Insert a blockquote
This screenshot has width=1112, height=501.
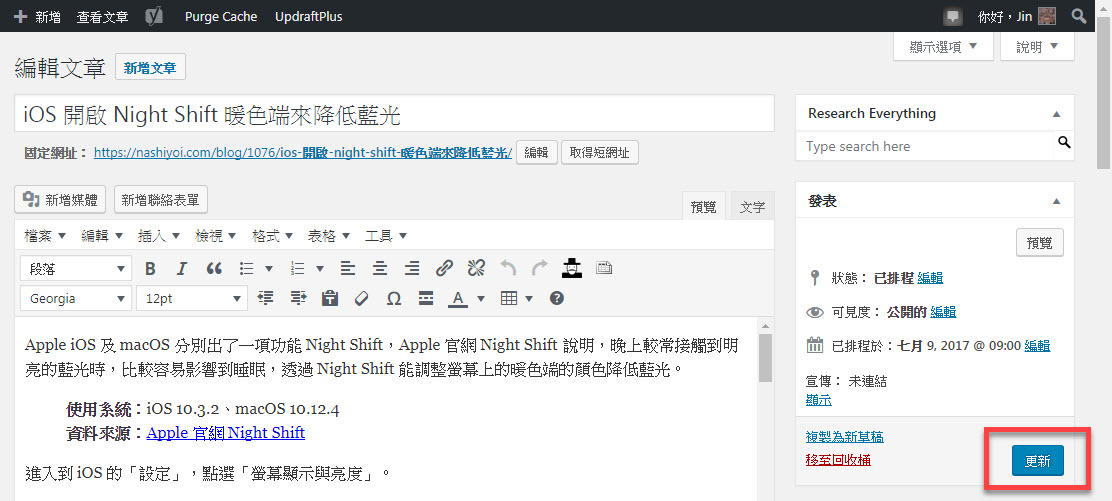pos(213,268)
